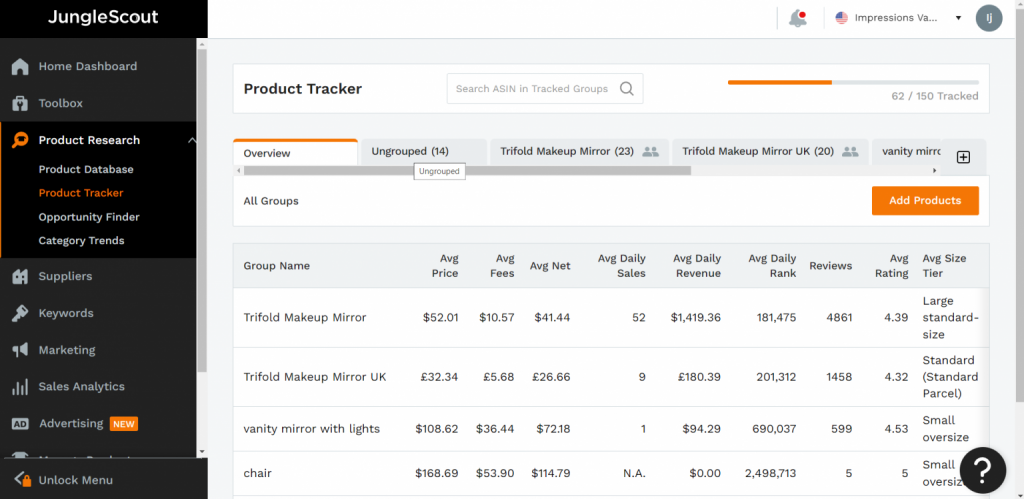Image resolution: width=1024 pixels, height=499 pixels.
Task: Click the $1,419.36 revenue value
Action: [x=696, y=318]
